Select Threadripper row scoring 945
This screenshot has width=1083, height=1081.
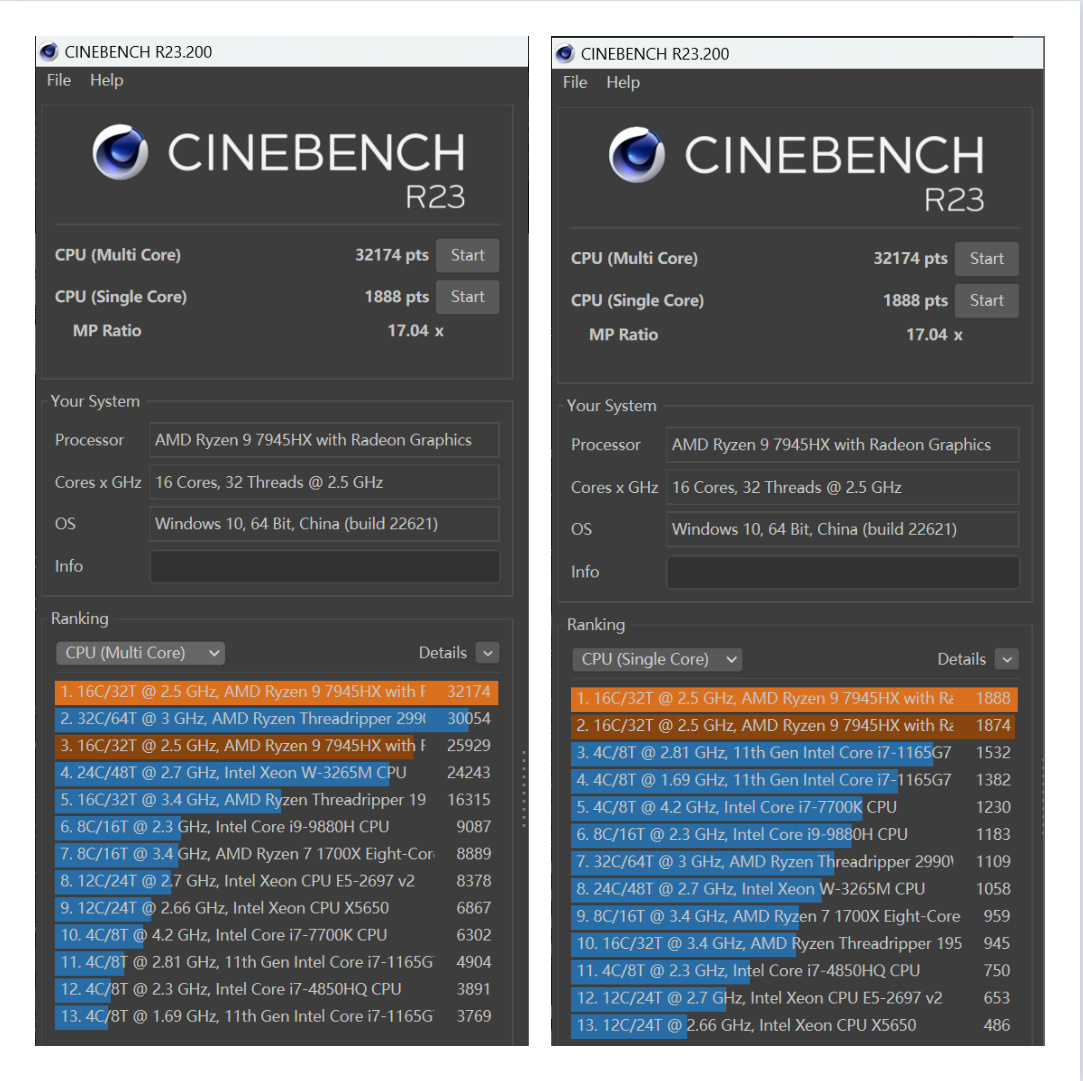coord(794,944)
